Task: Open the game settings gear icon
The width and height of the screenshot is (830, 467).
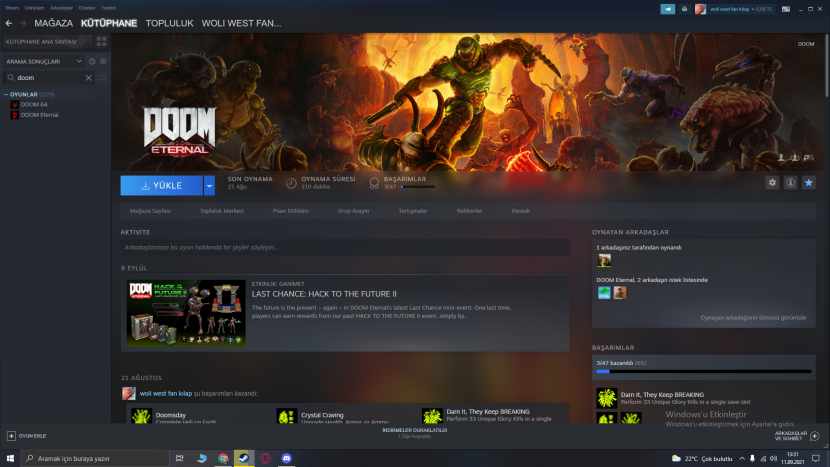Action: tap(771, 183)
